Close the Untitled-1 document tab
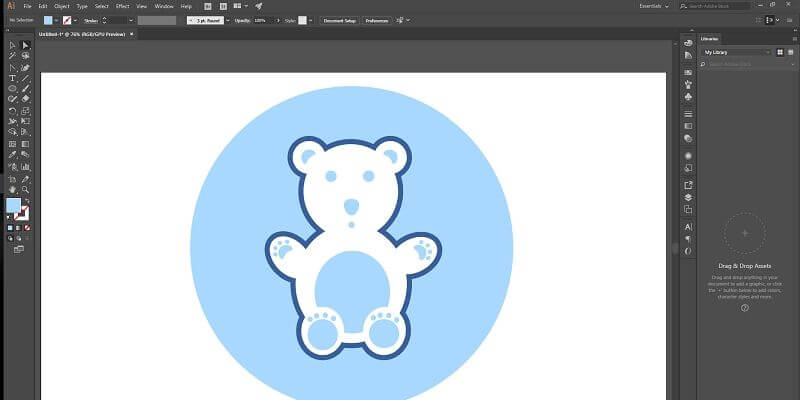Image resolution: width=800 pixels, height=400 pixels. pos(132,34)
